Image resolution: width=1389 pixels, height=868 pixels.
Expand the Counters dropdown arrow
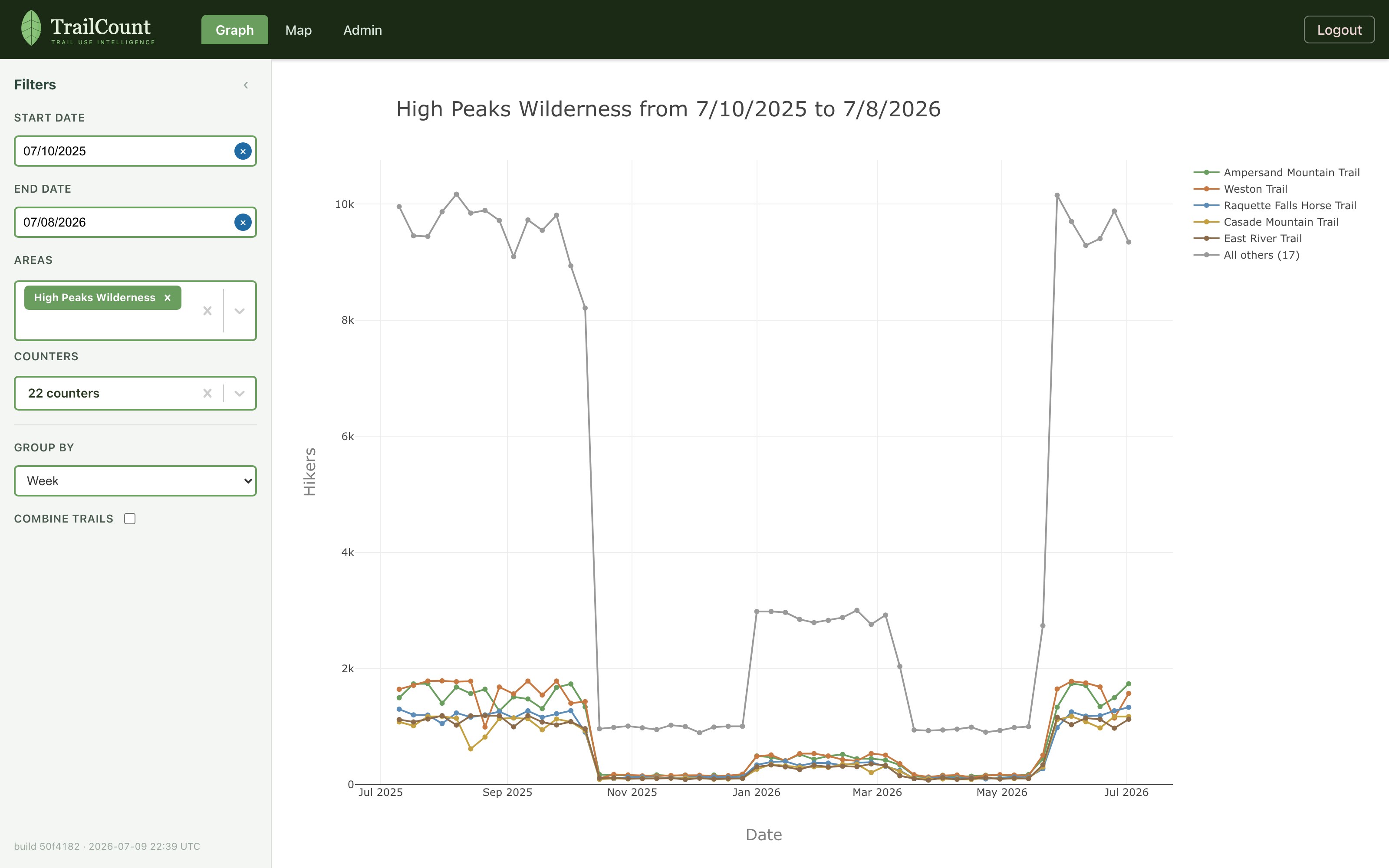[x=240, y=393]
